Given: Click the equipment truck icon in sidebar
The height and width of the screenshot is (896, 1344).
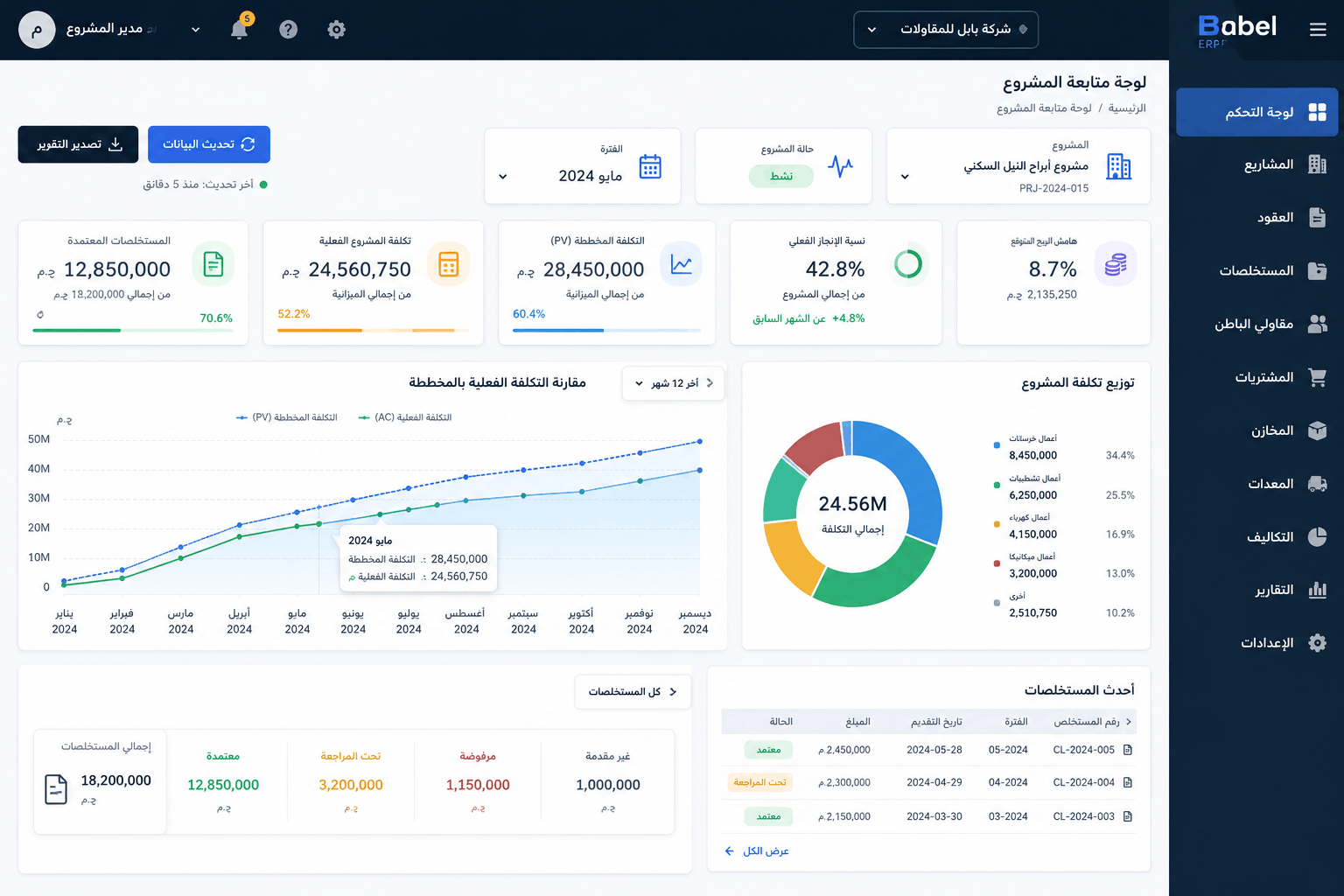Looking at the screenshot, I should click(x=1318, y=484).
